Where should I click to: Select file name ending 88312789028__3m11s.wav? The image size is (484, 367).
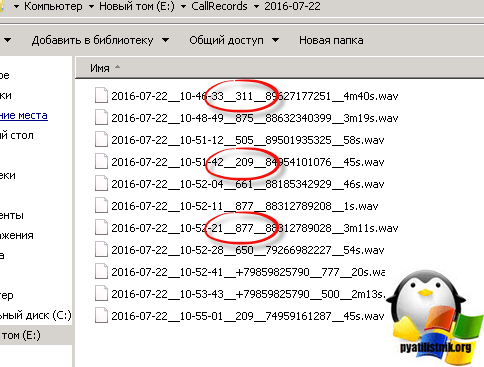coord(255,228)
